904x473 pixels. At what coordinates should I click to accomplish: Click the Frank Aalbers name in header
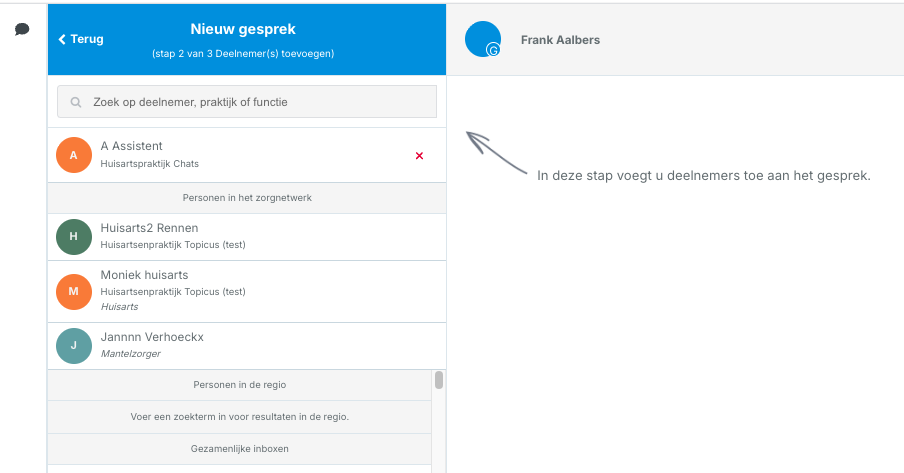[560, 40]
